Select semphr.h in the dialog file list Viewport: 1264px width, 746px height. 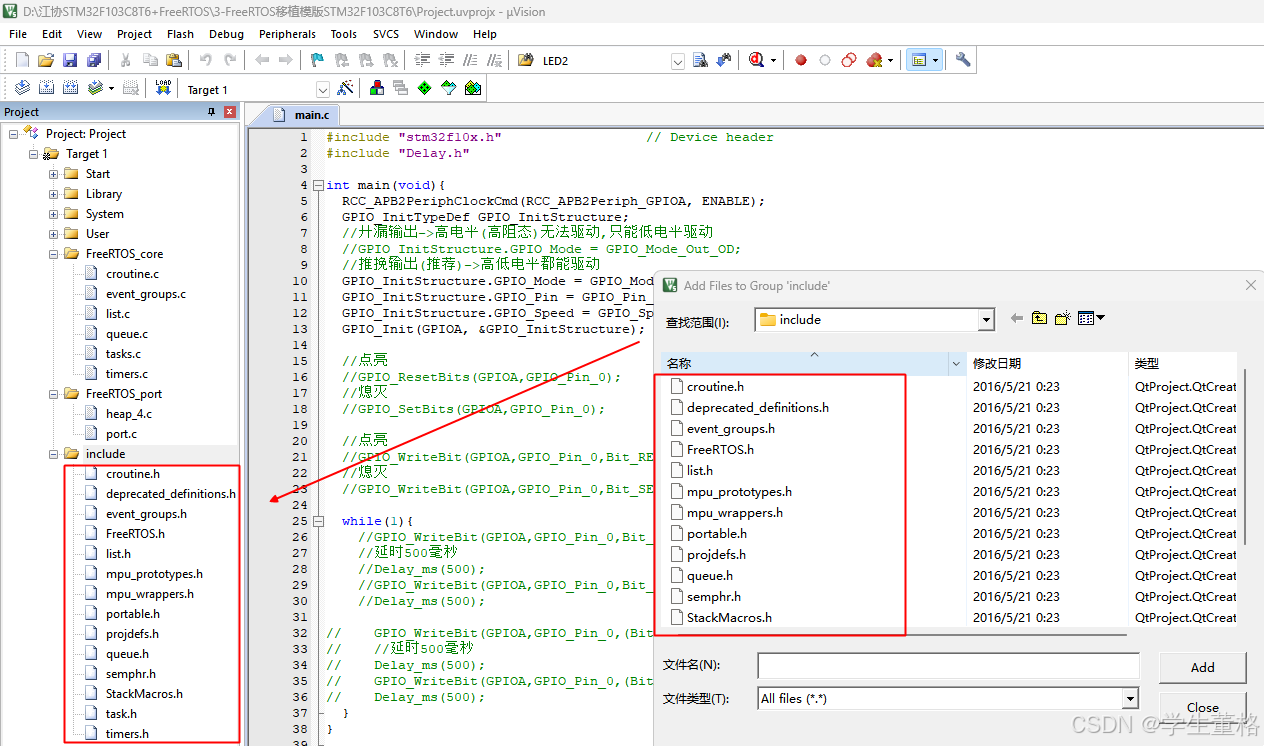click(x=714, y=596)
